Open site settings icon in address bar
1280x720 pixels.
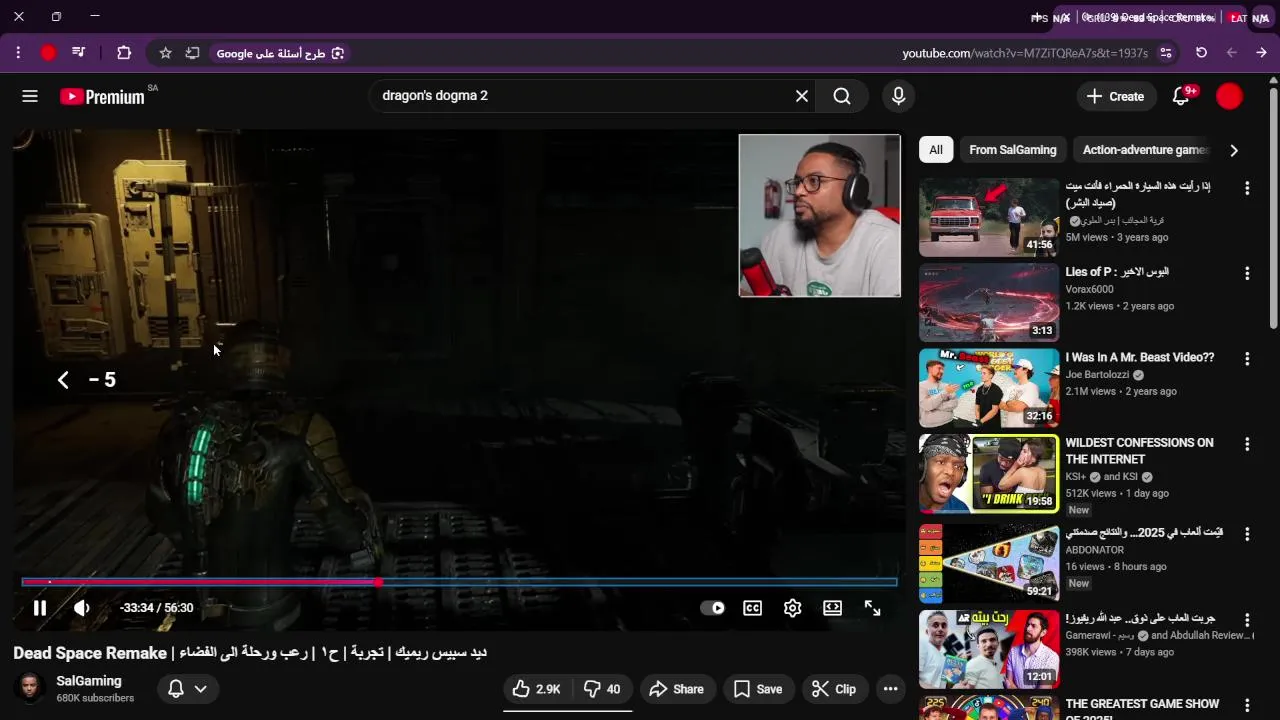tap(1166, 53)
